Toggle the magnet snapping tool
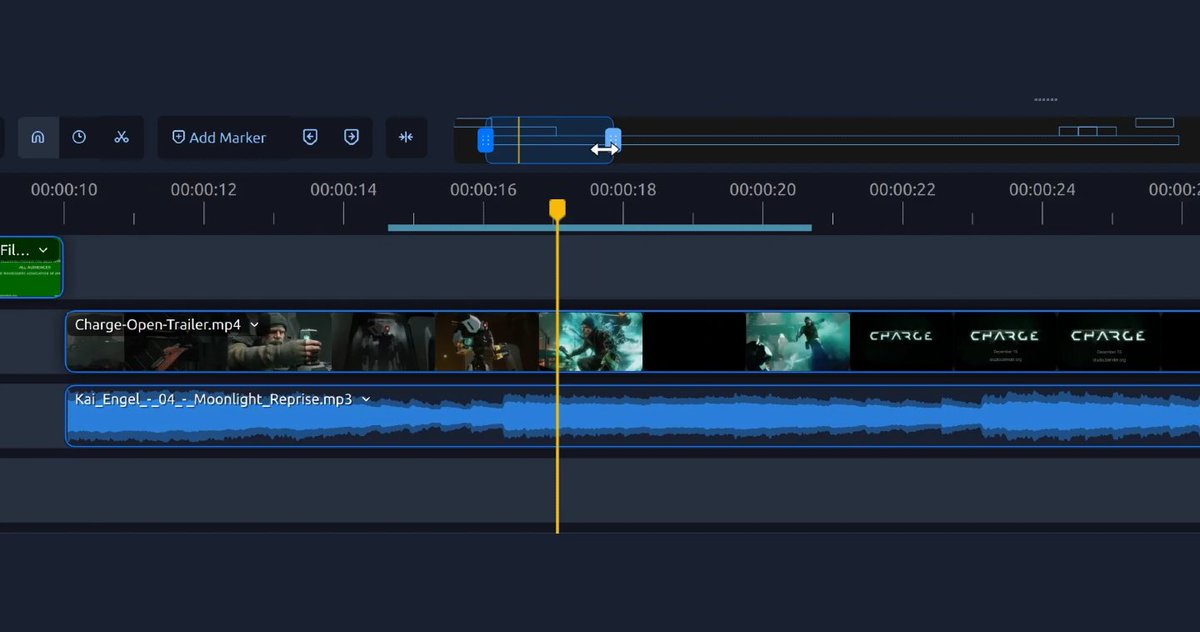This screenshot has height=632, width=1200. pos(38,137)
